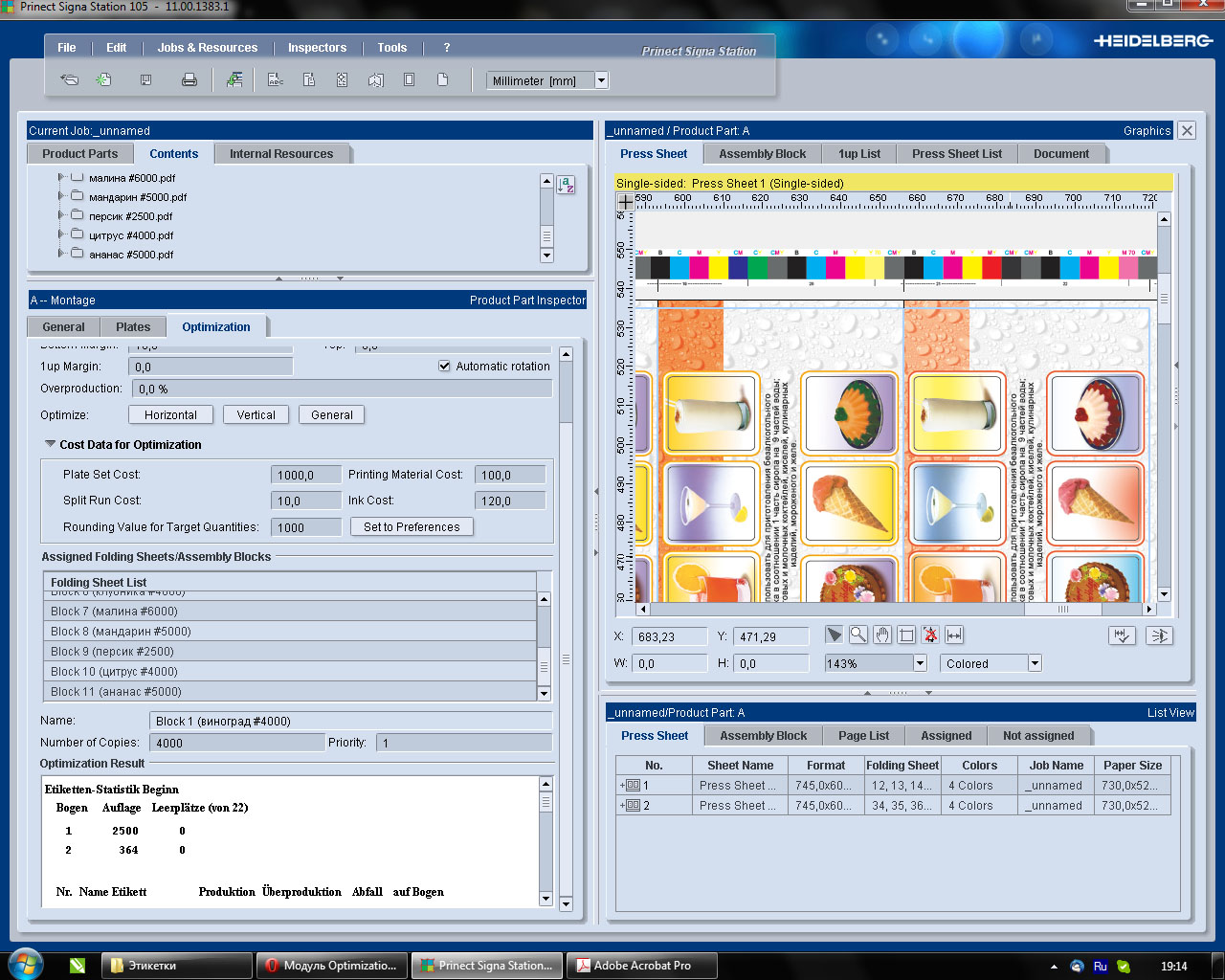Click the open job folder icon

(70, 80)
